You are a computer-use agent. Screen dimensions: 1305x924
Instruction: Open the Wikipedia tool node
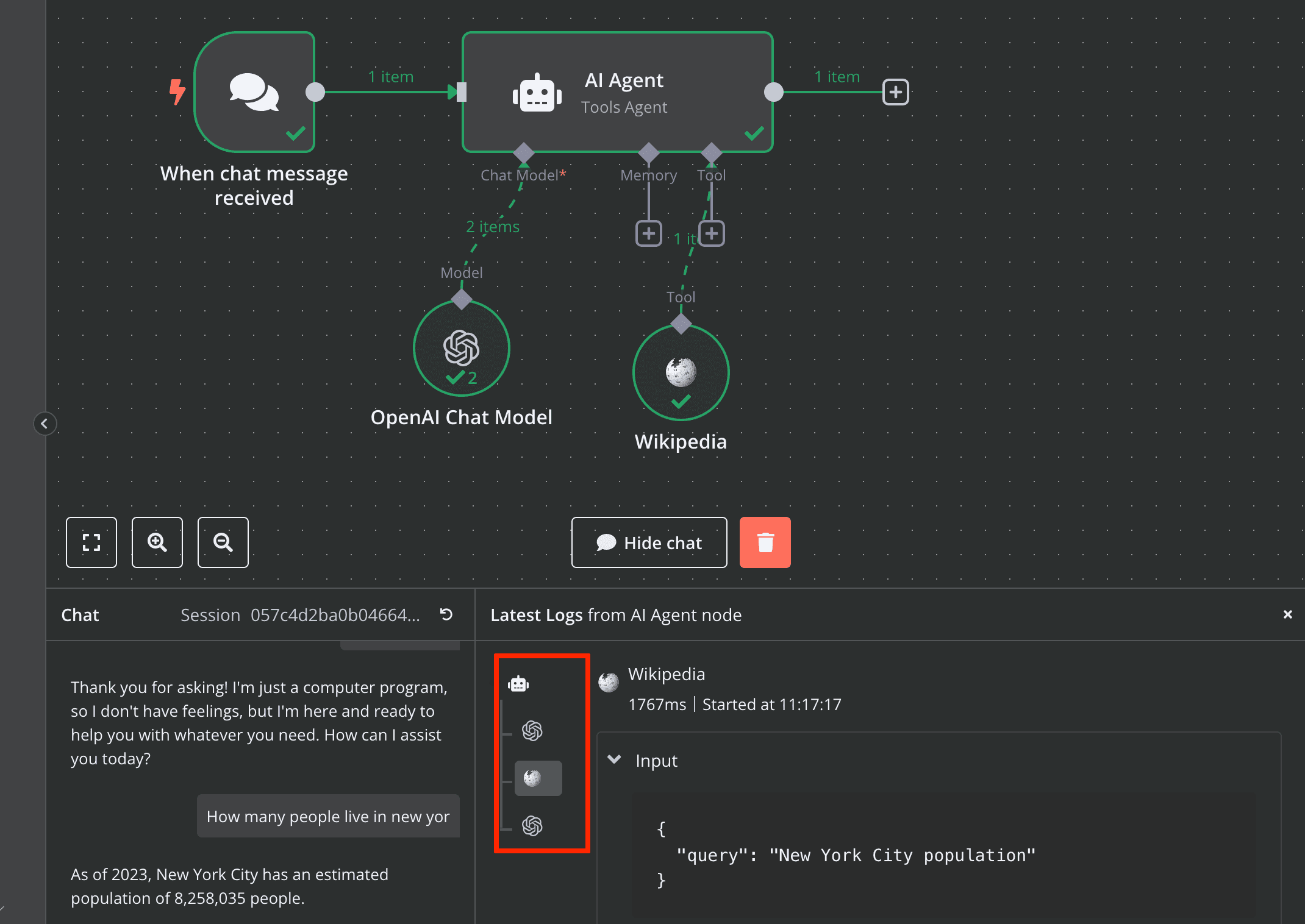point(681,372)
